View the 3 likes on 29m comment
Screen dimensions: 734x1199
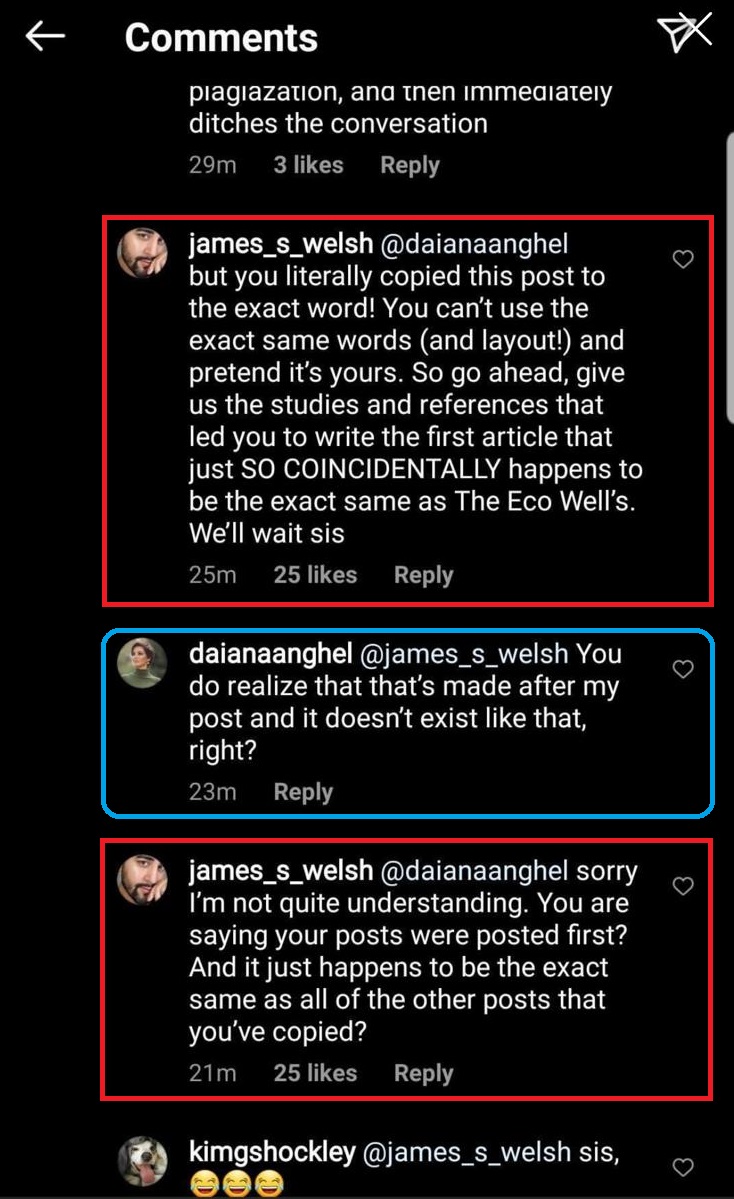[308, 165]
